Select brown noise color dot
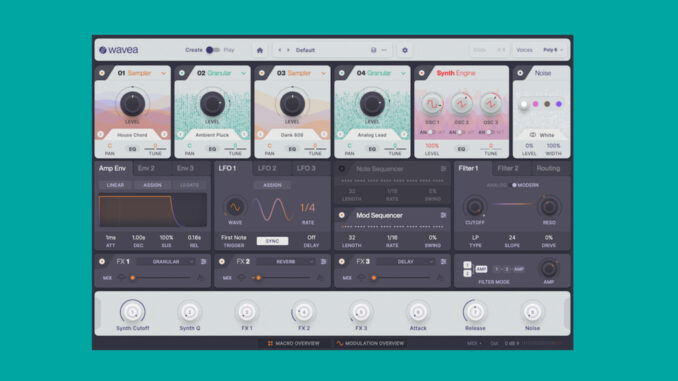Image resolution: width=678 pixels, height=381 pixels. [547, 104]
